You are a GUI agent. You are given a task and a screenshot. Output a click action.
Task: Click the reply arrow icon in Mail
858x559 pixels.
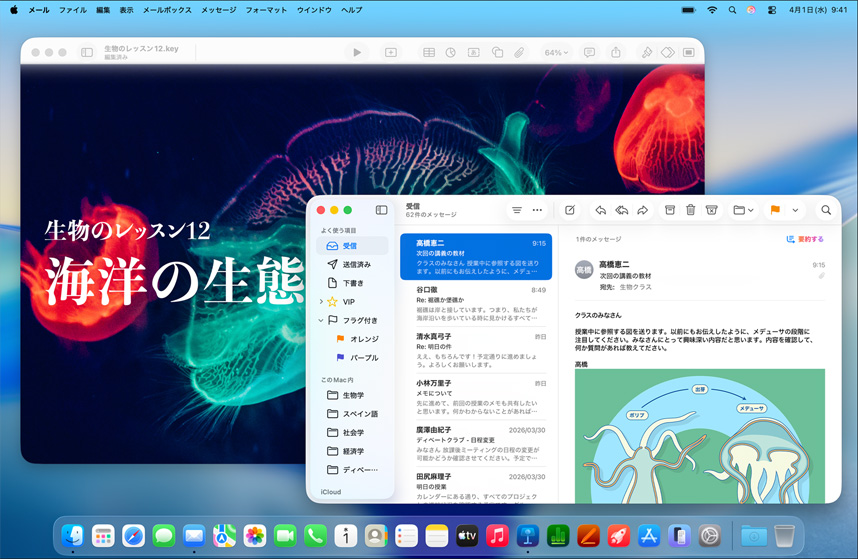[x=600, y=210]
